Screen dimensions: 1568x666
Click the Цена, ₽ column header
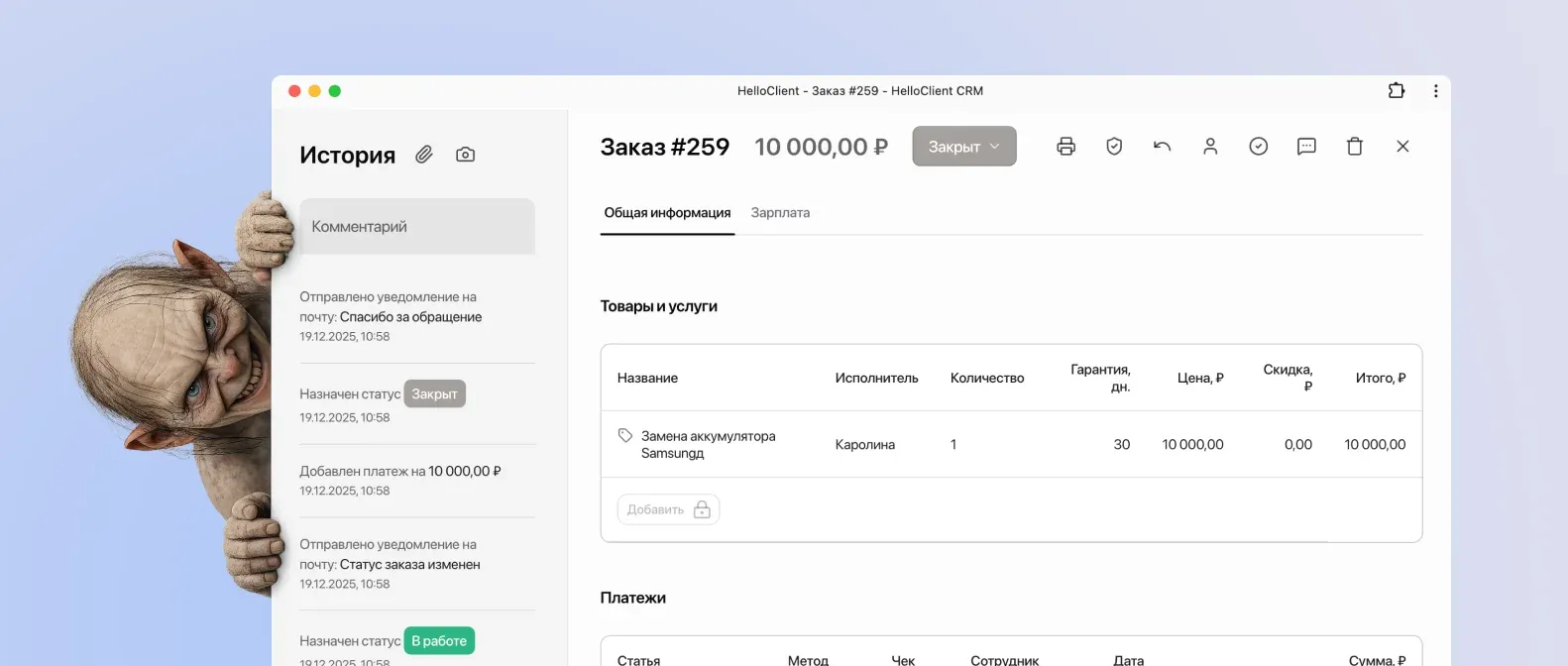1200,379
